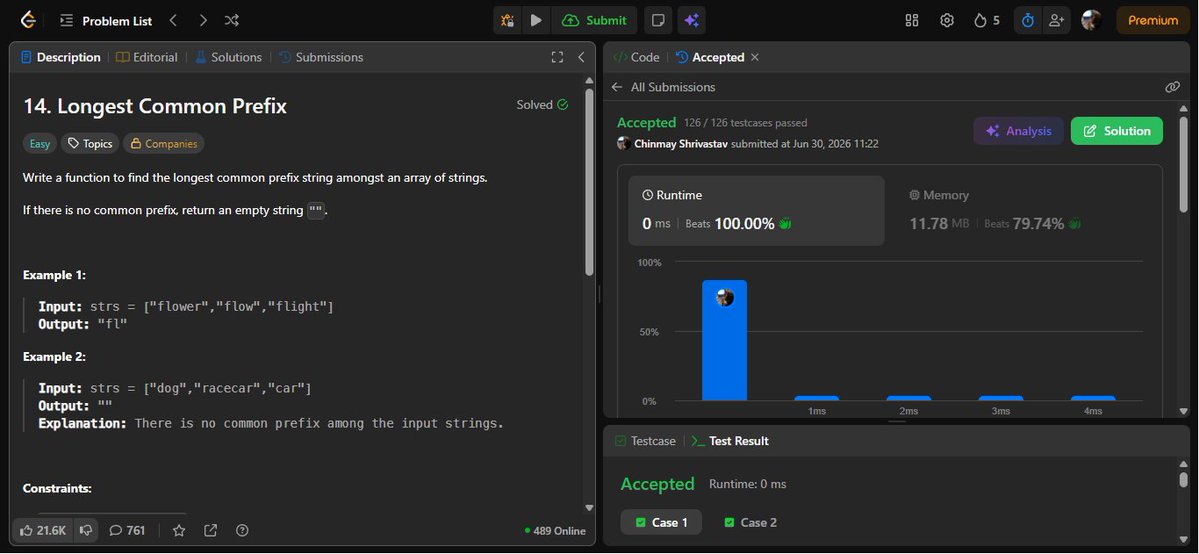
Task: Select the Memory stats card
Action: click(x=1022, y=210)
